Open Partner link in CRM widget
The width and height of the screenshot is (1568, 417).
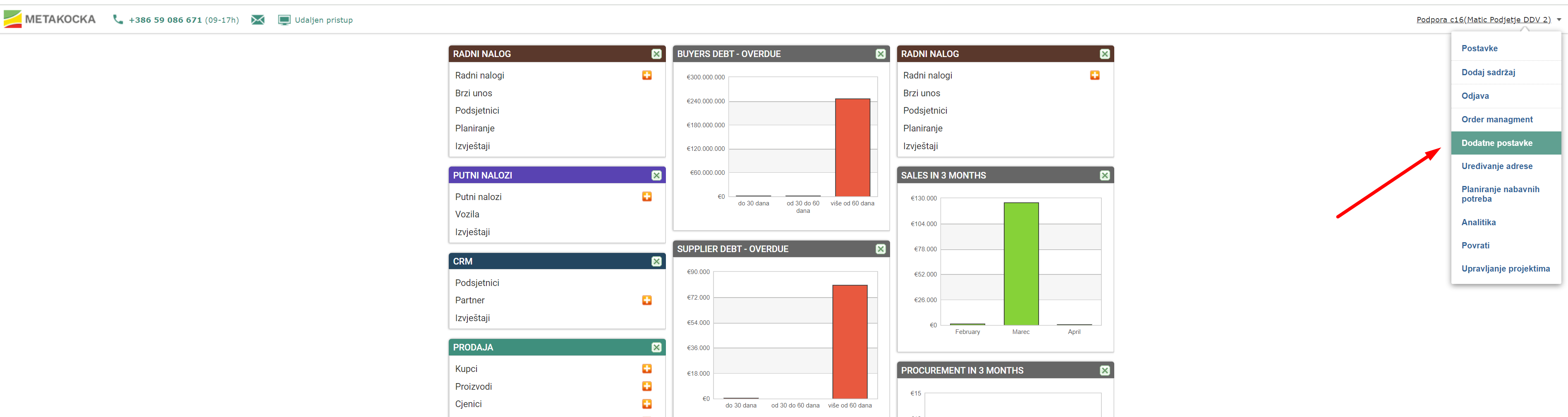[x=469, y=300]
